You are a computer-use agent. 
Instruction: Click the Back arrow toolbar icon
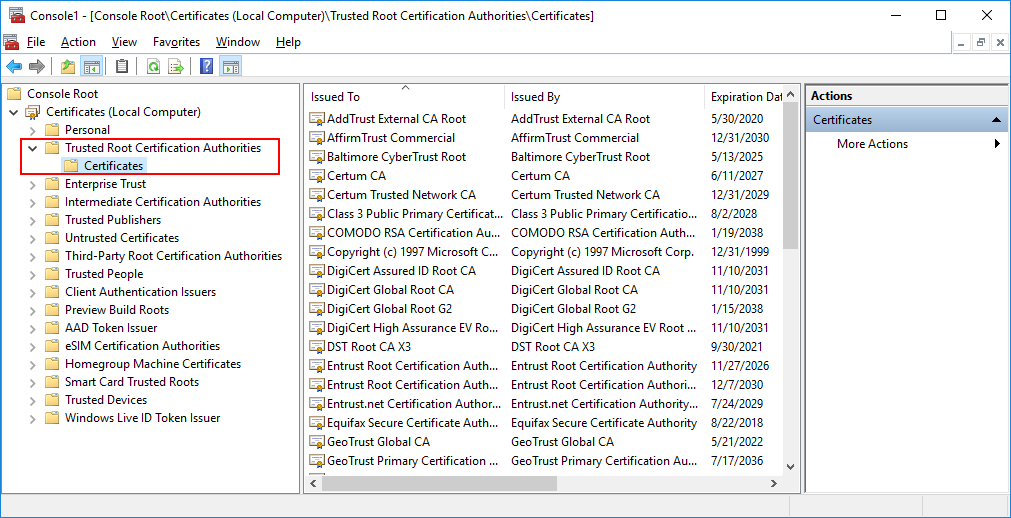[14, 66]
